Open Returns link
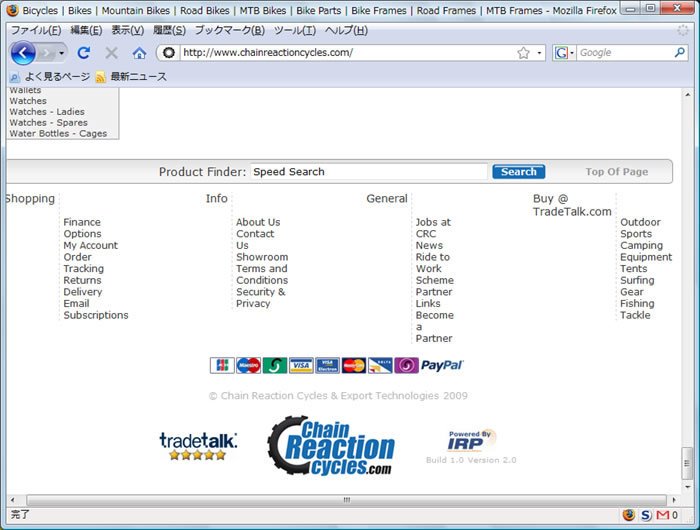Screen dimensions: 700x530 pyautogui.click(x=82, y=280)
